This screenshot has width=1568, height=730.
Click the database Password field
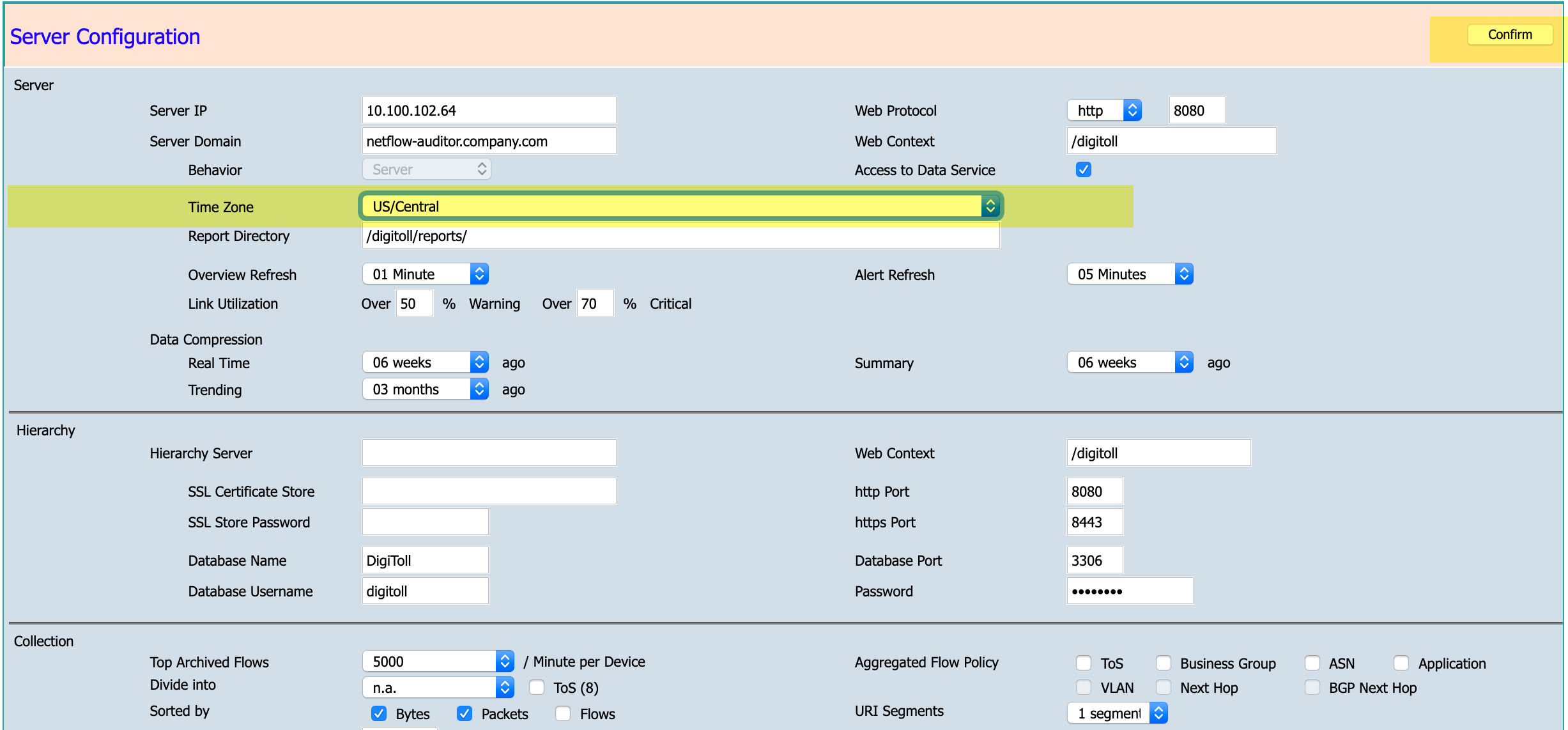(1130, 591)
